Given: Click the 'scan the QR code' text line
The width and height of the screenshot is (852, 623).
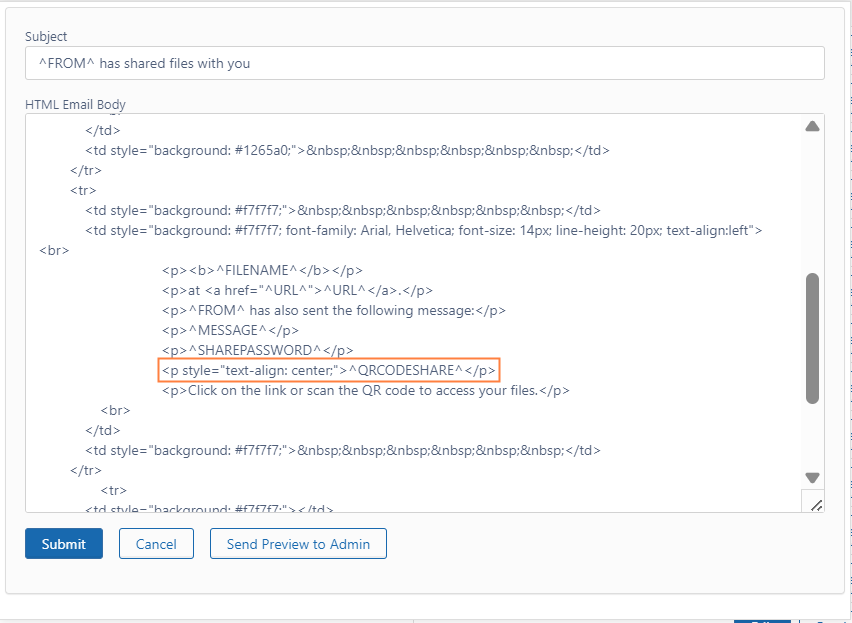Looking at the screenshot, I should (x=365, y=390).
